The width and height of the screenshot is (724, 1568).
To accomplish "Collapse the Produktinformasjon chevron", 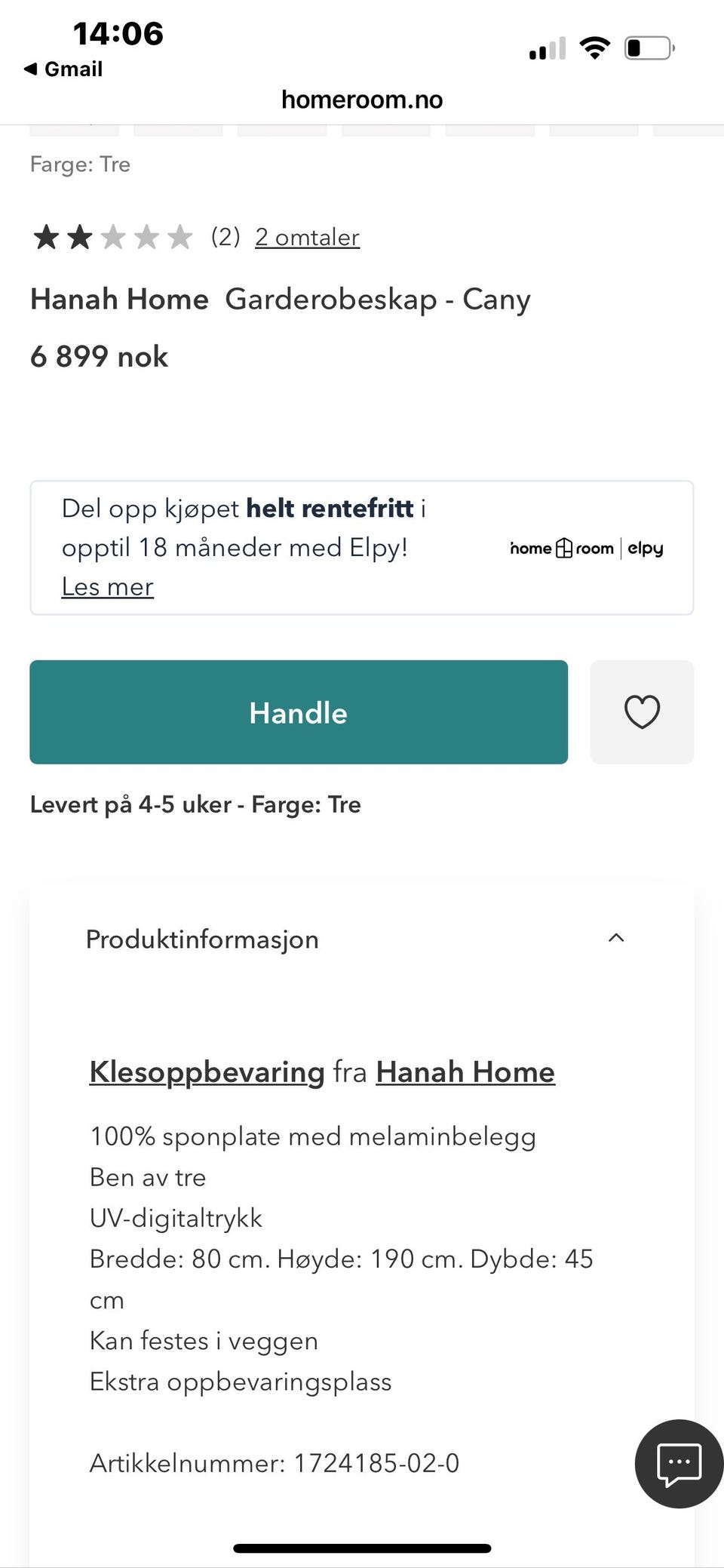I will tap(616, 938).
